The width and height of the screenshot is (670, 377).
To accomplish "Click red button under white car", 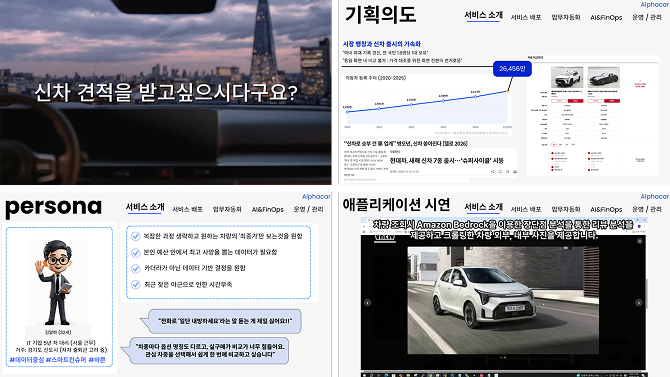I will (x=575, y=101).
